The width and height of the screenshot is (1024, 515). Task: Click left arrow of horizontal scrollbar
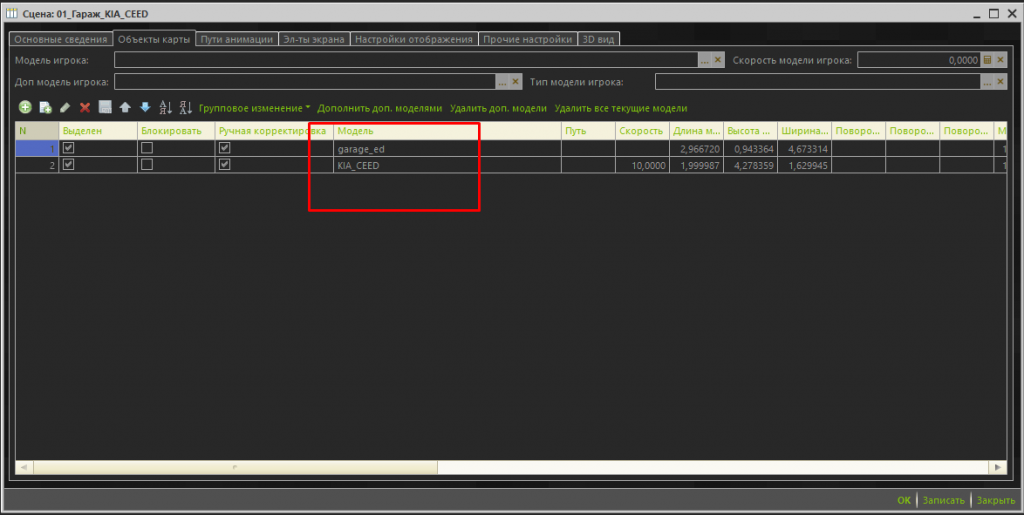coord(24,467)
